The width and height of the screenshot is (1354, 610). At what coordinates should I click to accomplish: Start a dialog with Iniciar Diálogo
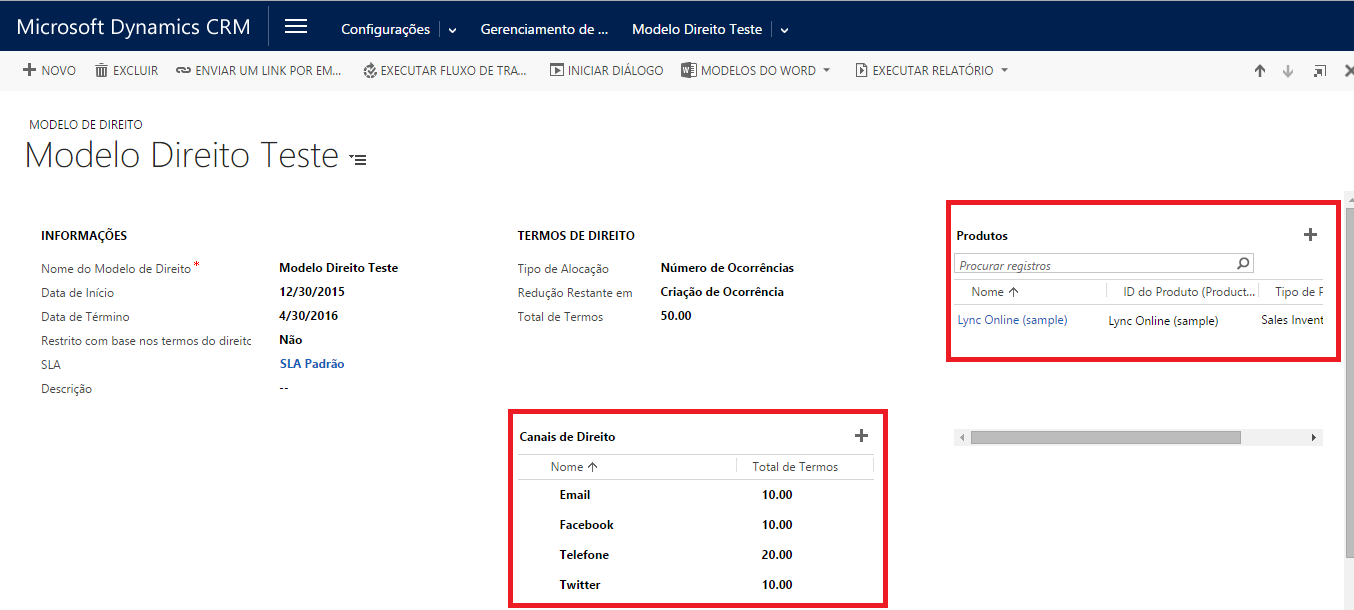pyautogui.click(x=606, y=71)
